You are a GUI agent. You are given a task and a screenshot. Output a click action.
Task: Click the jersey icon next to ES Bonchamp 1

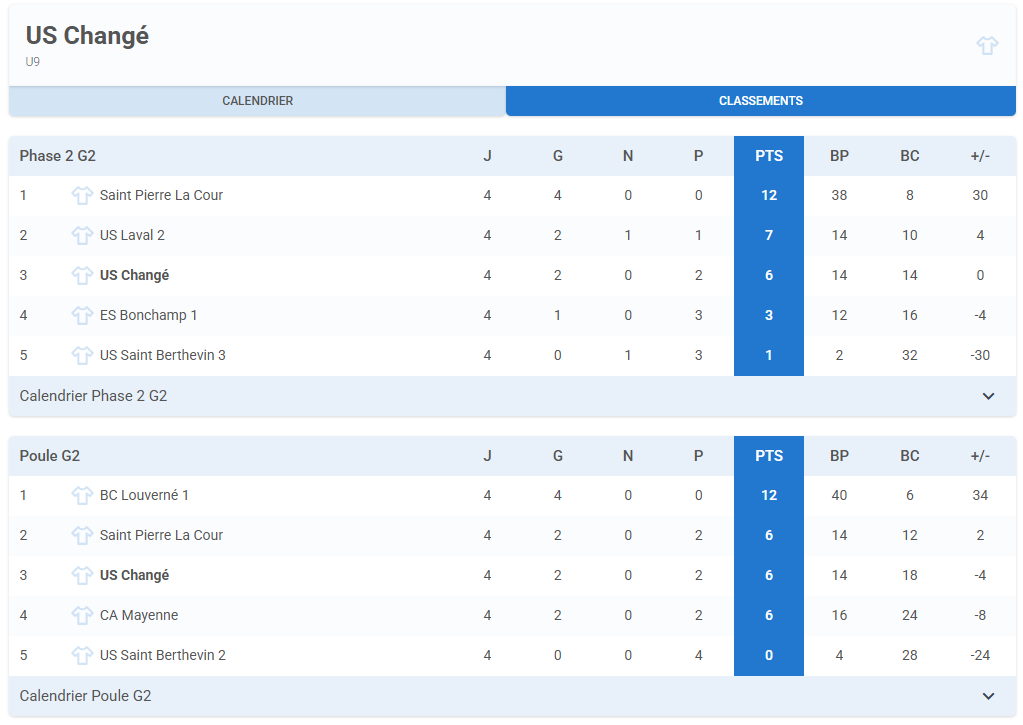point(82,316)
